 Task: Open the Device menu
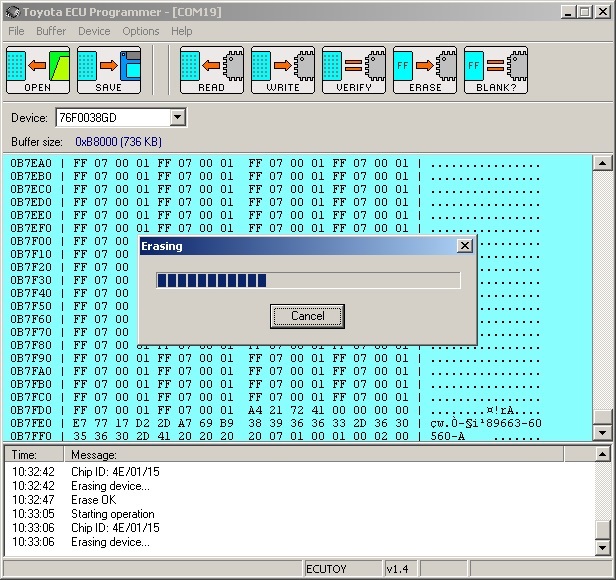pos(94,31)
